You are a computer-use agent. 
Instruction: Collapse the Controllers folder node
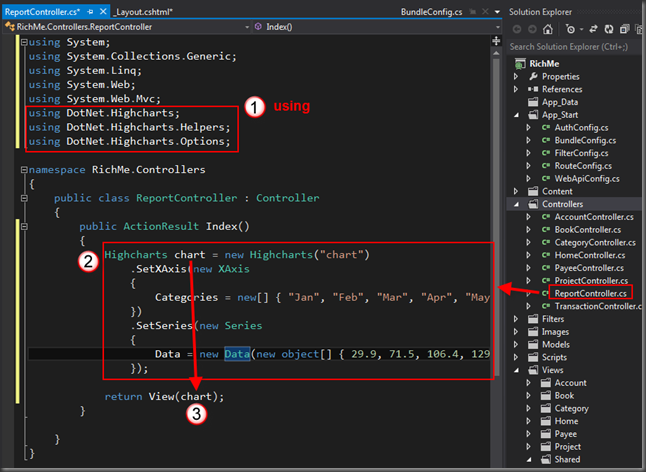(x=516, y=204)
